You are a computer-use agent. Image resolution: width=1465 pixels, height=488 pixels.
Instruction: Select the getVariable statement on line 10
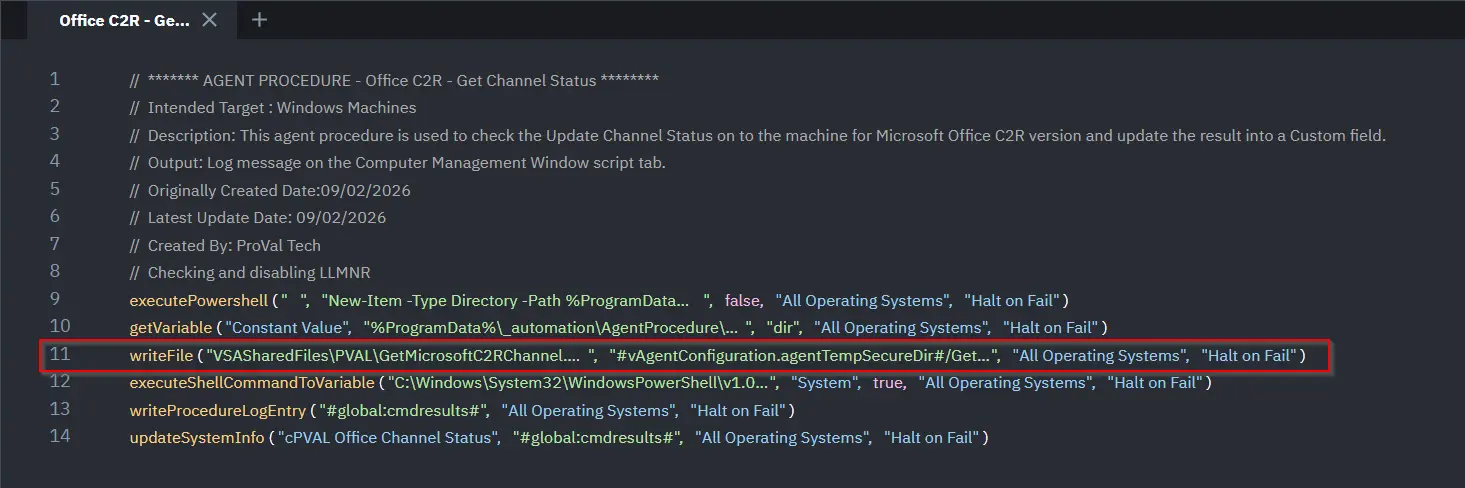click(171, 327)
